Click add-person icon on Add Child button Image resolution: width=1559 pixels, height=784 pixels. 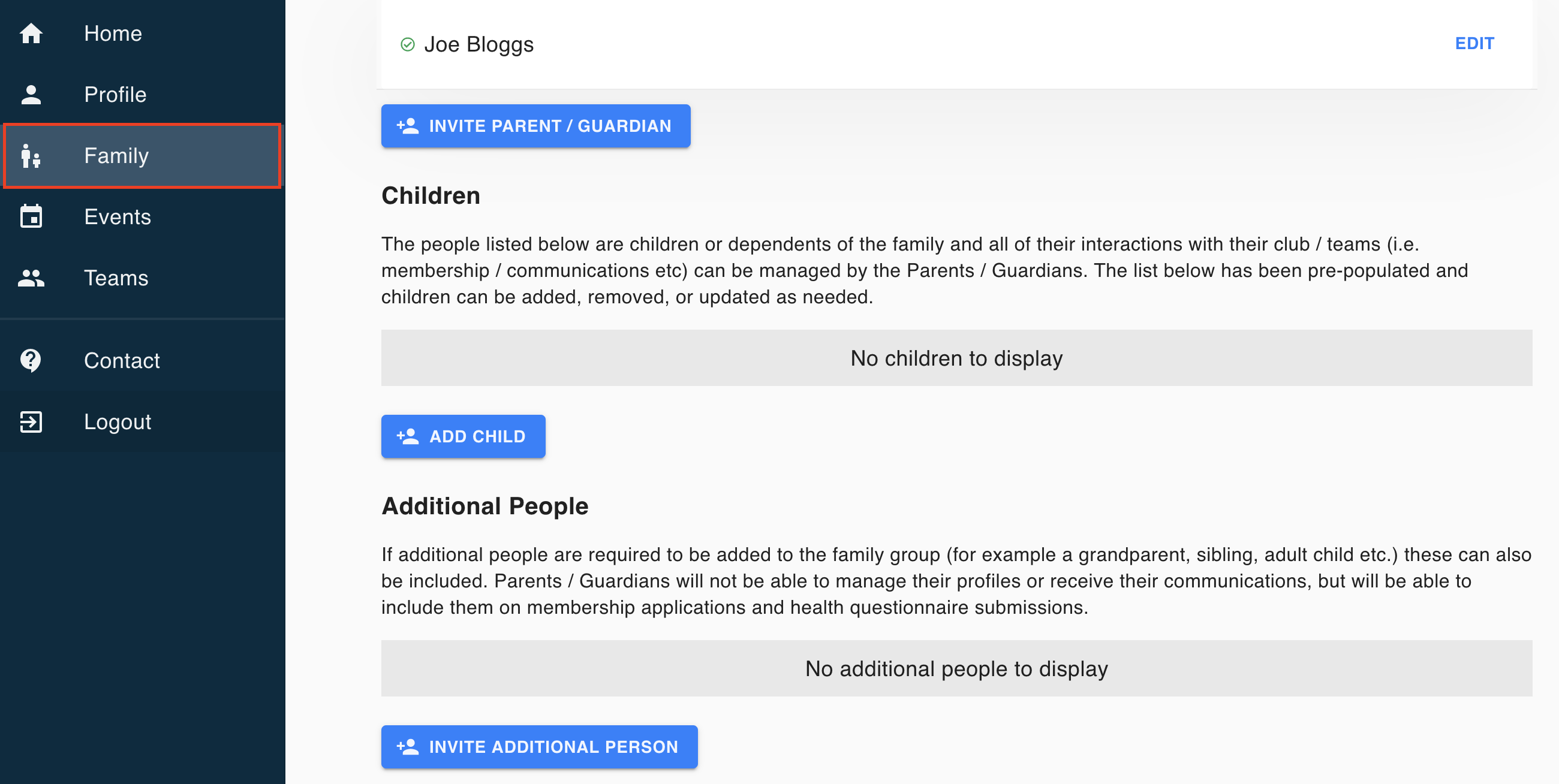pos(408,436)
